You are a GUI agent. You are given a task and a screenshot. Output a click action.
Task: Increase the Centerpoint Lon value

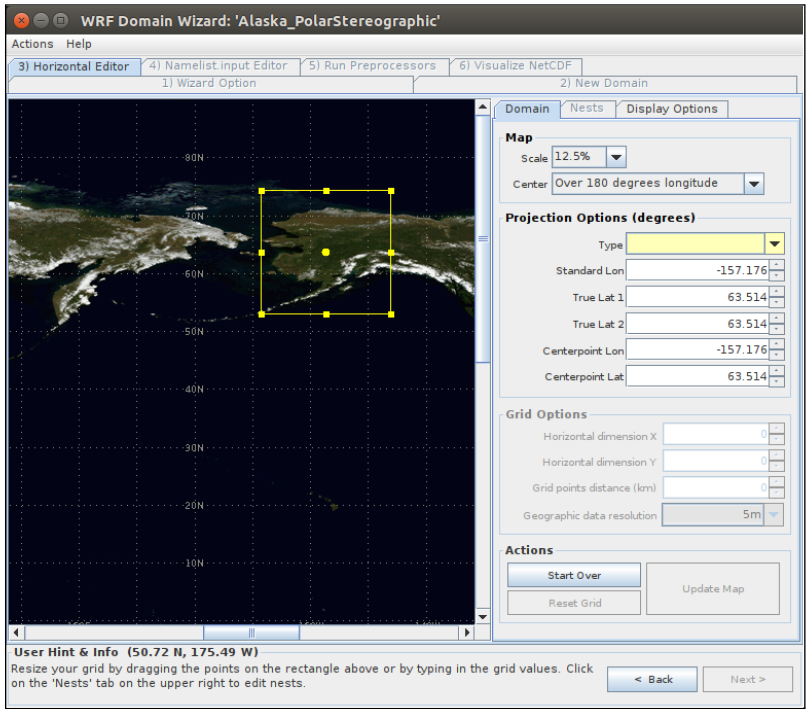777,345
